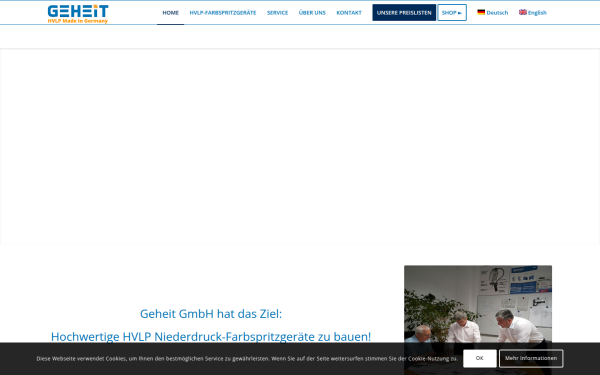The image size is (600, 375).
Task: Click 'Hochwertige HVLP Niederdruck-Farbspritzgeräte' heading
Action: (211, 337)
